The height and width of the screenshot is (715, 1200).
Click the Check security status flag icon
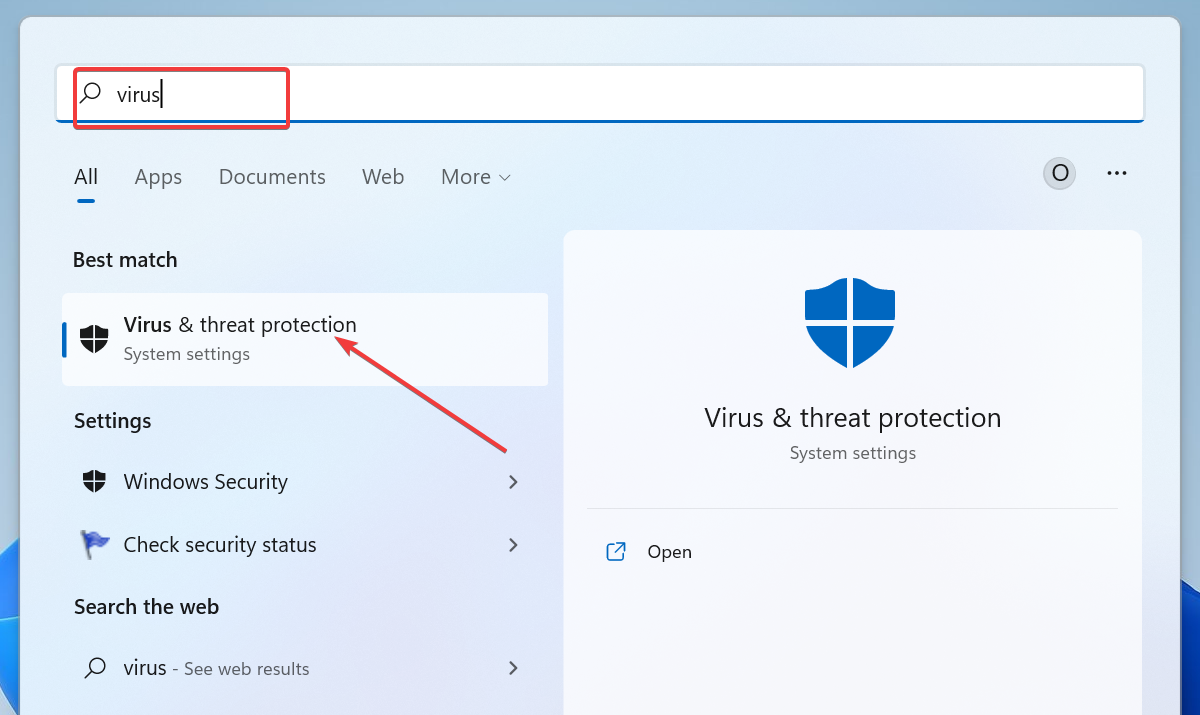coord(93,545)
